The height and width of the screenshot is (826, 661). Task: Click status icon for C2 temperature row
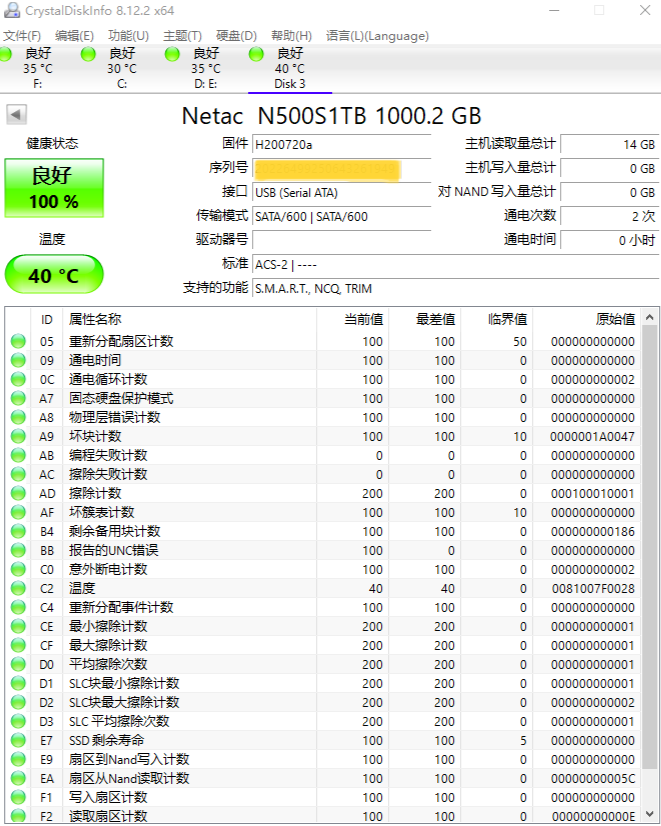(18, 588)
